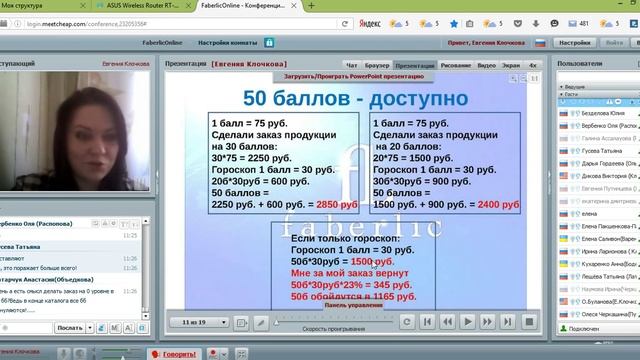This screenshot has width=640, height=360.
Task: Select the Презентации tab
Action: tap(415, 65)
